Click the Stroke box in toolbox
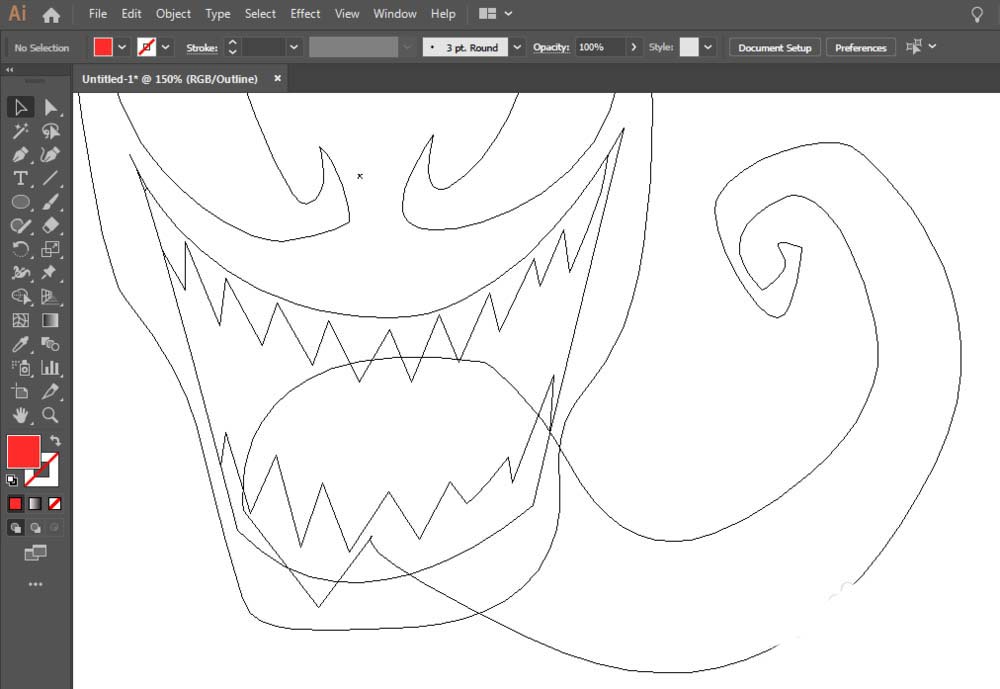This screenshot has height=689, width=1000. pos(50,476)
